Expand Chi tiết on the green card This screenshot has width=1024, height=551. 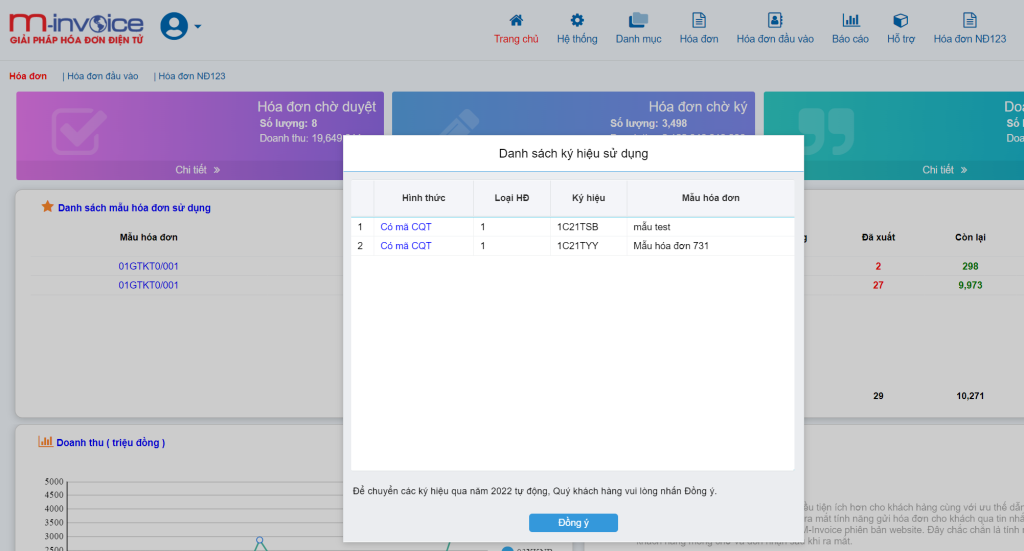944,170
